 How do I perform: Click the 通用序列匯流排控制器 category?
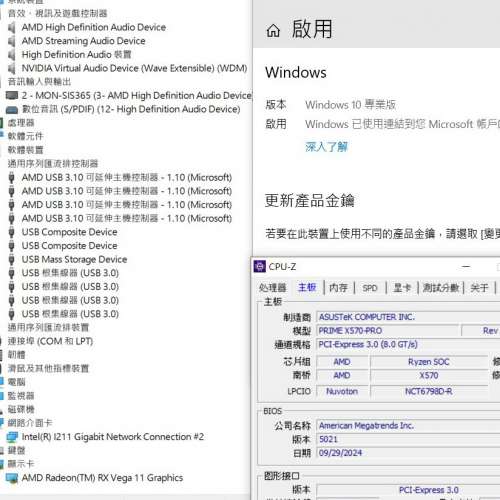click(x=53, y=164)
